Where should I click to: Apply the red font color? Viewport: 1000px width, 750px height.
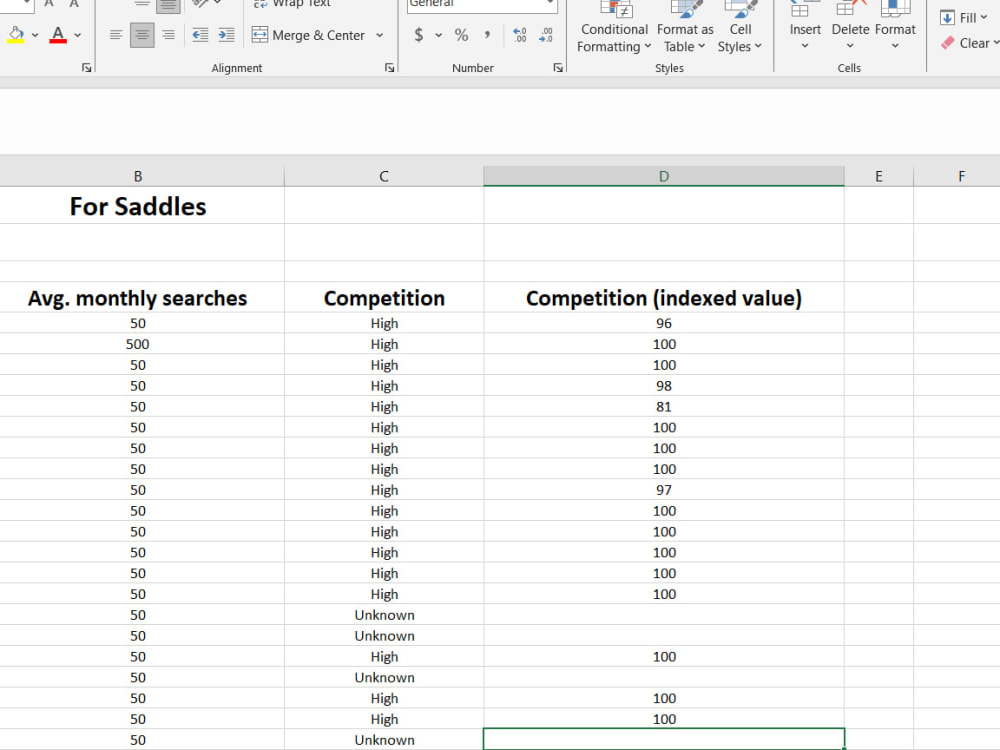point(58,35)
